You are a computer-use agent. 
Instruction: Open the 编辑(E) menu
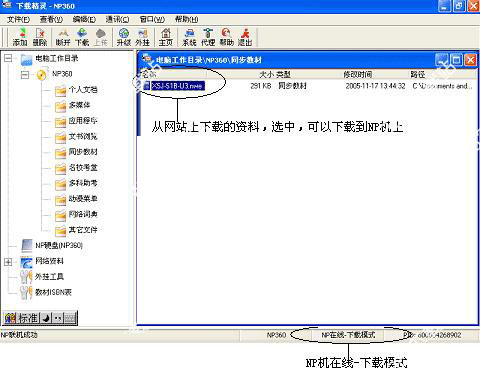coord(84,20)
